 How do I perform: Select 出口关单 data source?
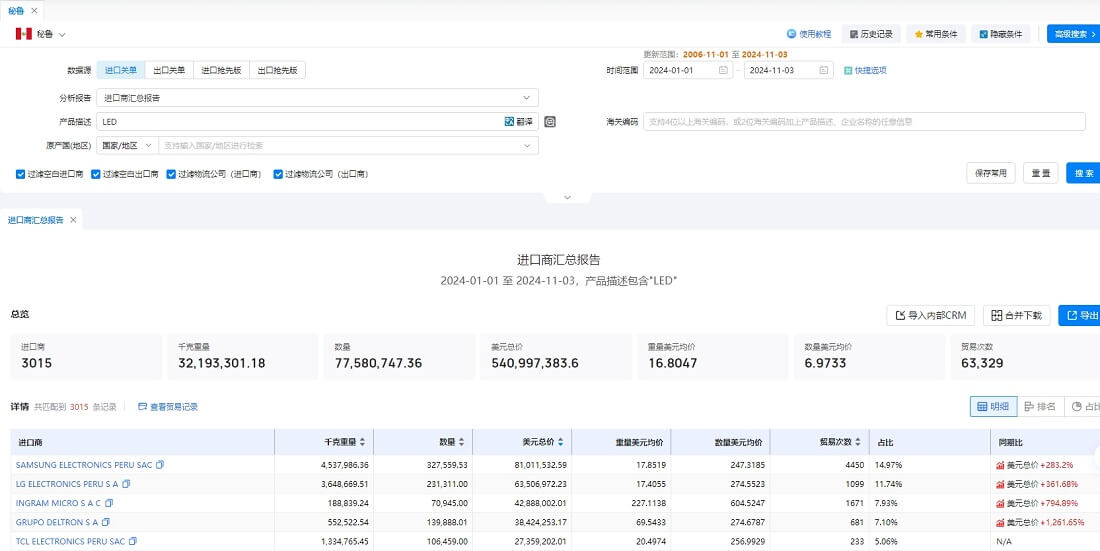click(169, 70)
